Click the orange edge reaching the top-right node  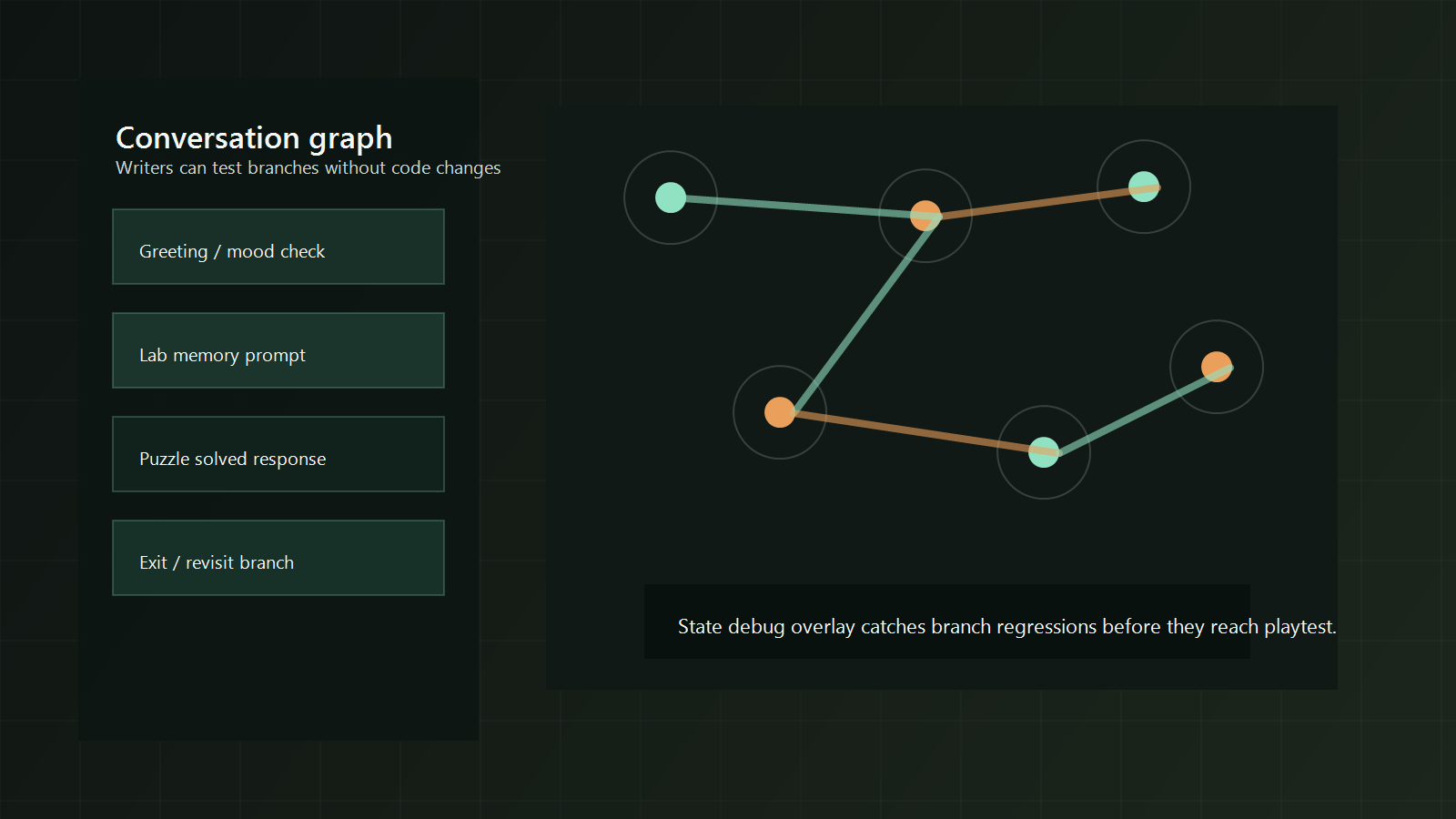[1037, 202]
